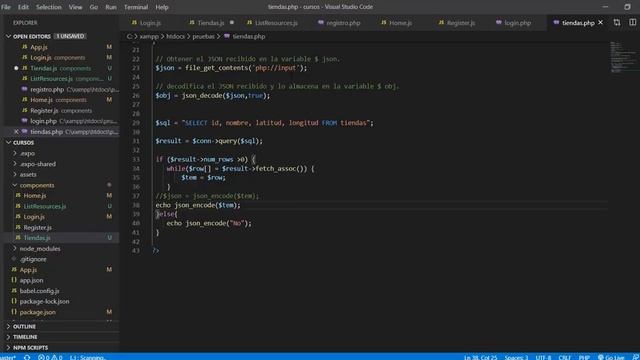Open the View menu
This screenshot has height=360, width=640.
[x=75, y=7]
